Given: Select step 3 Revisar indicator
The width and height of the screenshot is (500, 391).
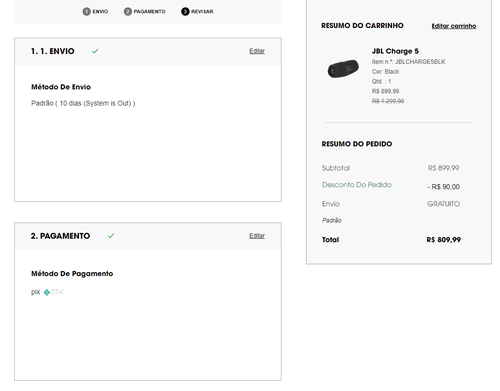Looking at the screenshot, I should tap(197, 11).
